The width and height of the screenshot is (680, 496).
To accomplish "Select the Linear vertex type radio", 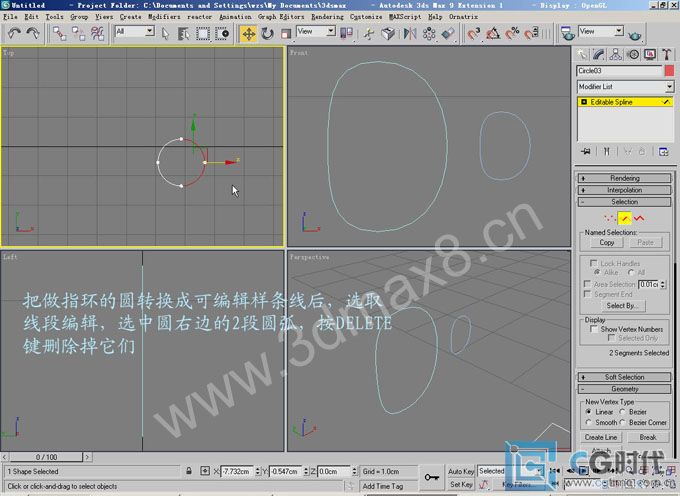I will tap(588, 411).
